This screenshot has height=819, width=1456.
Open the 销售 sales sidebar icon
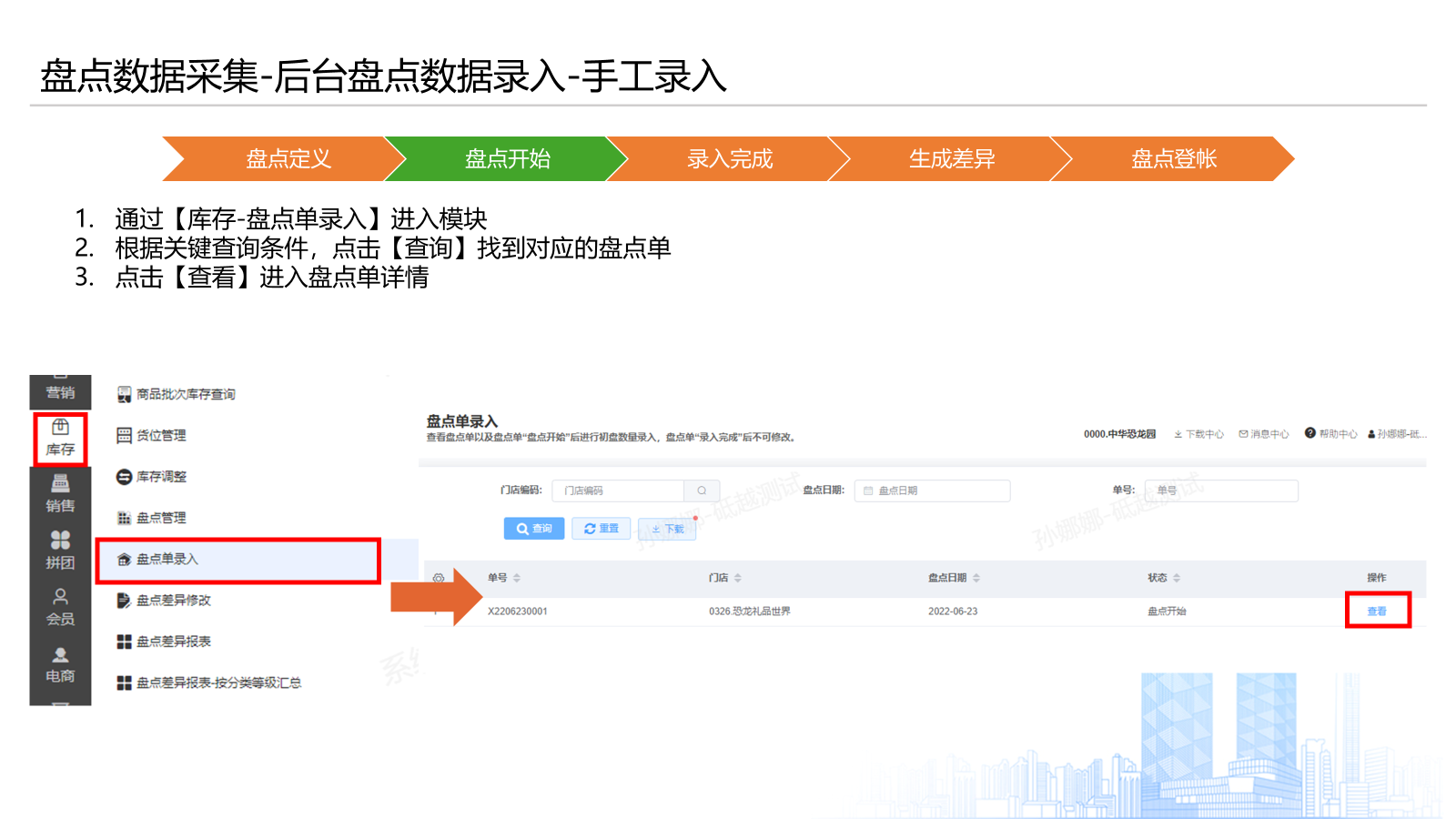pos(60,493)
